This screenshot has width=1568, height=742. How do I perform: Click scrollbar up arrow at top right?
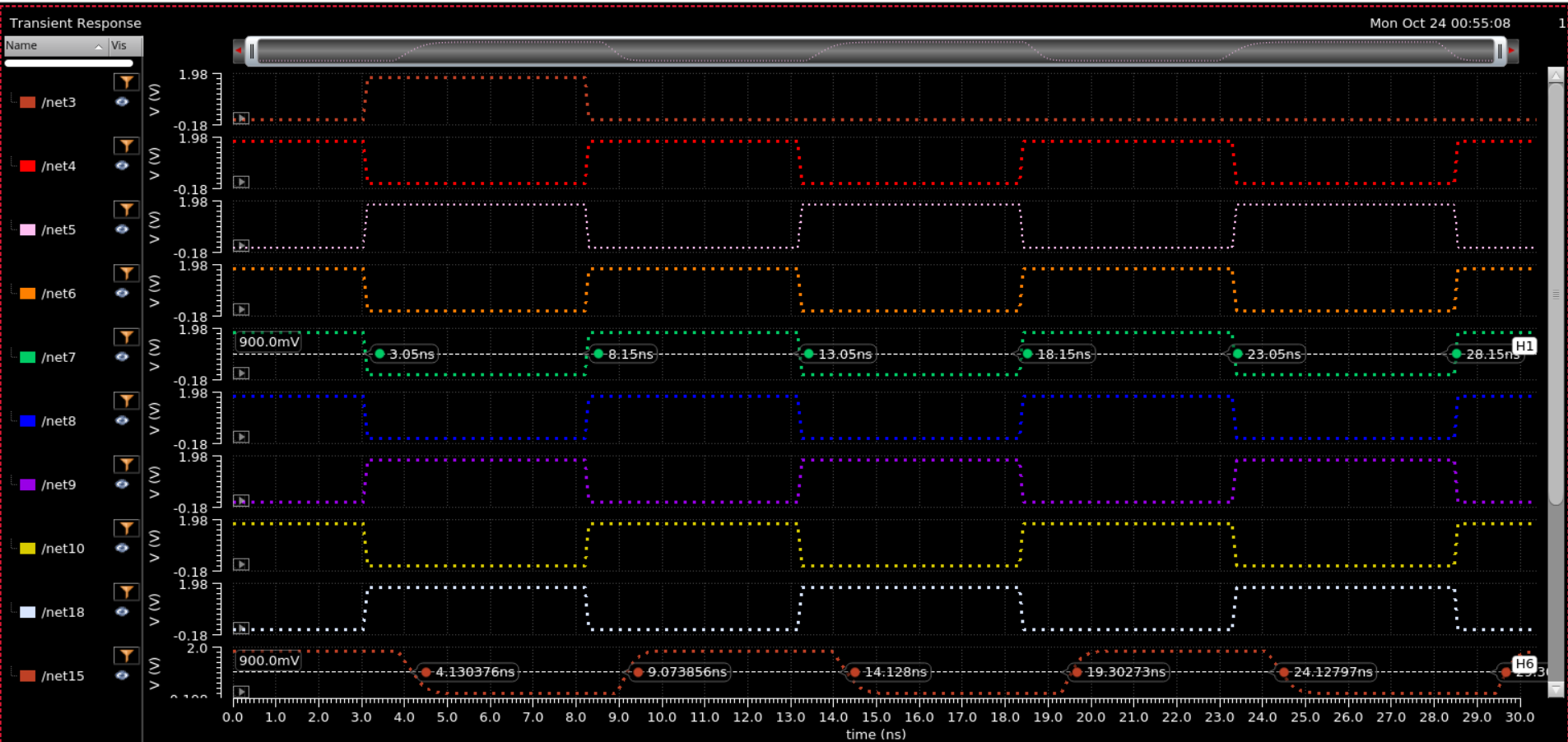click(1556, 75)
